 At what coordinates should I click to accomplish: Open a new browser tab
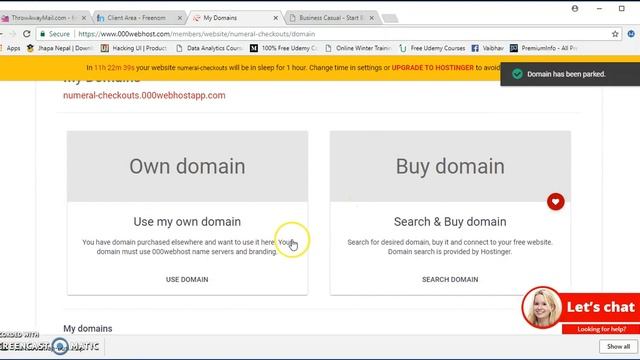coord(390,18)
